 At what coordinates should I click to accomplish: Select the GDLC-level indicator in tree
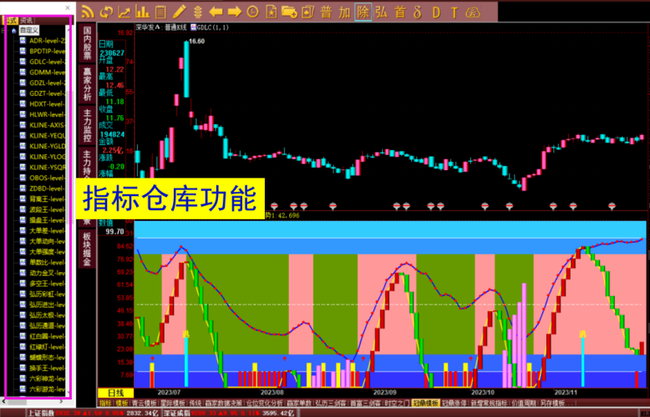tap(46, 62)
